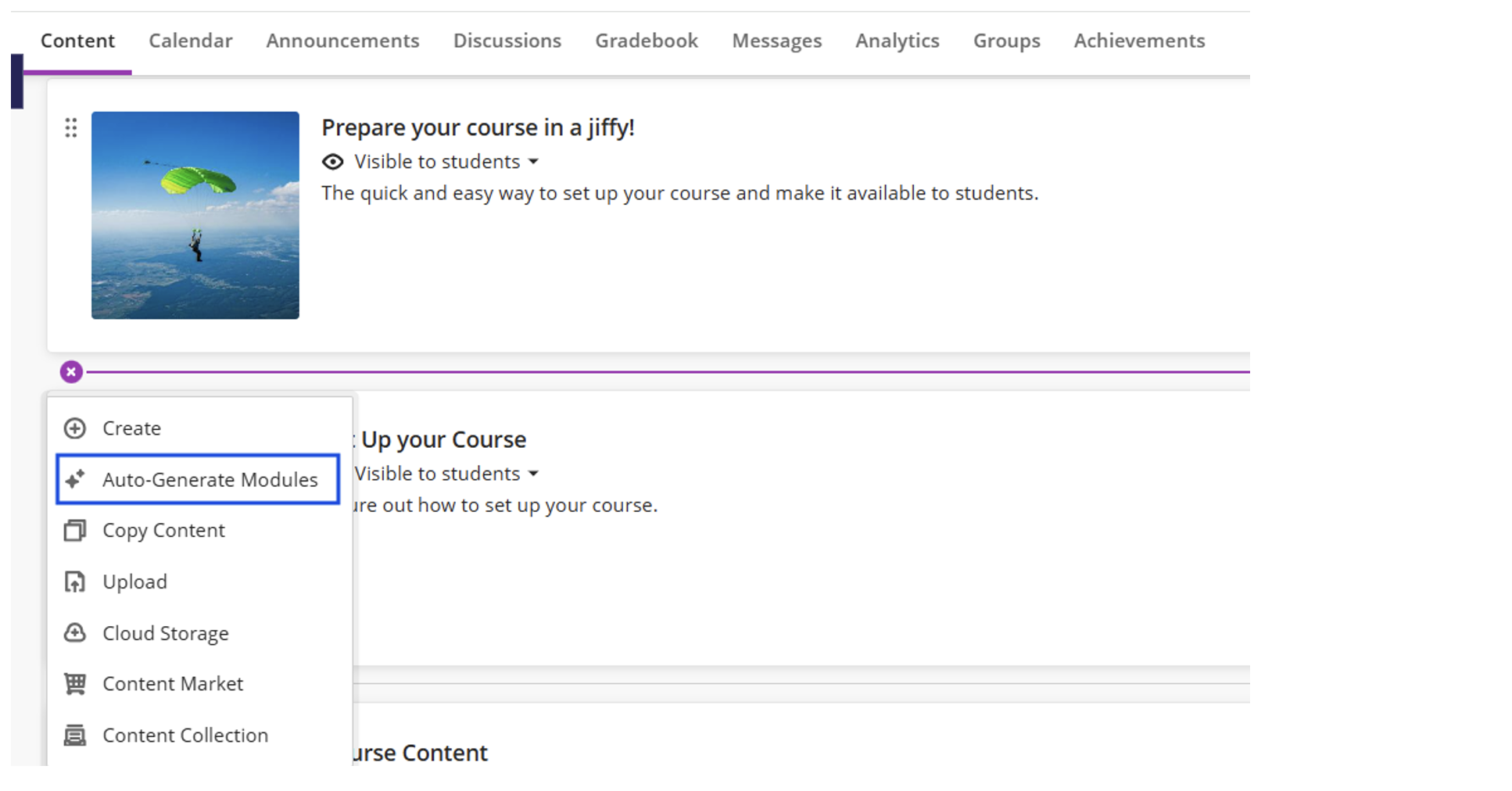Go to the Announcements tab
This screenshot has width=1512, height=791.
[342, 41]
